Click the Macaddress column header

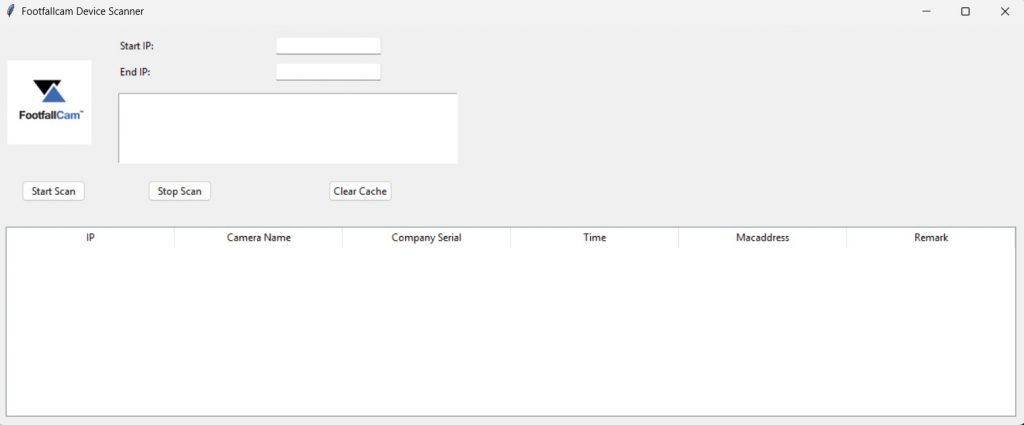(x=762, y=238)
